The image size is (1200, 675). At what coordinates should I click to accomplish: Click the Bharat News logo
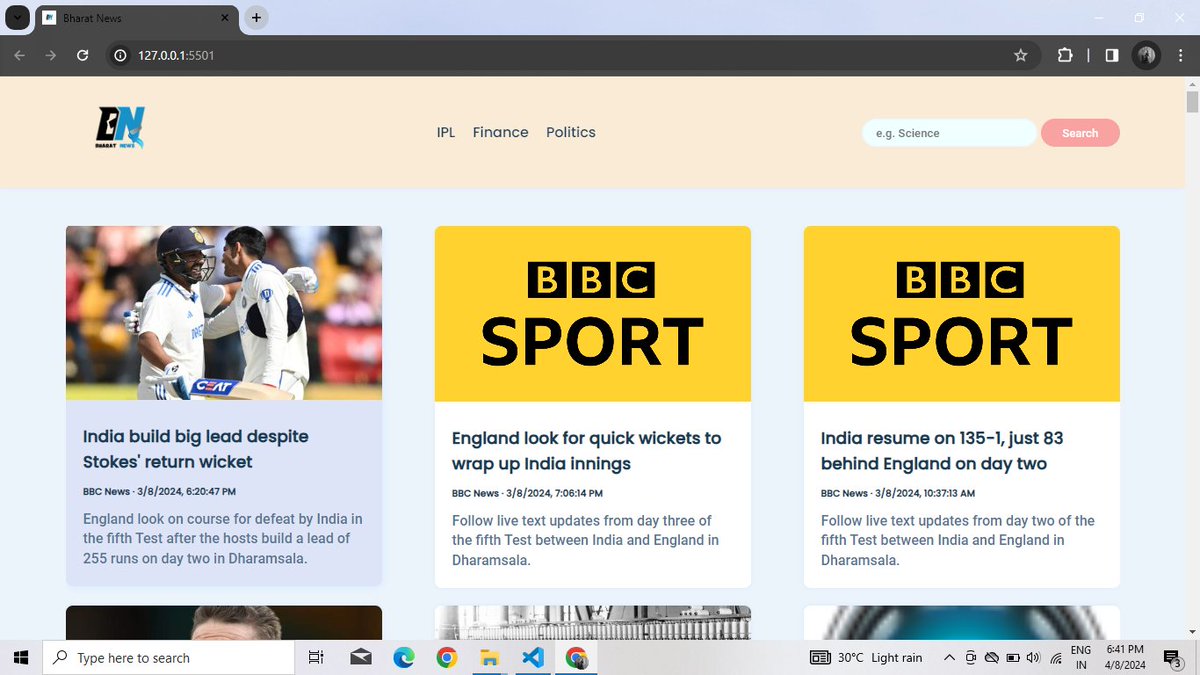tap(120, 129)
